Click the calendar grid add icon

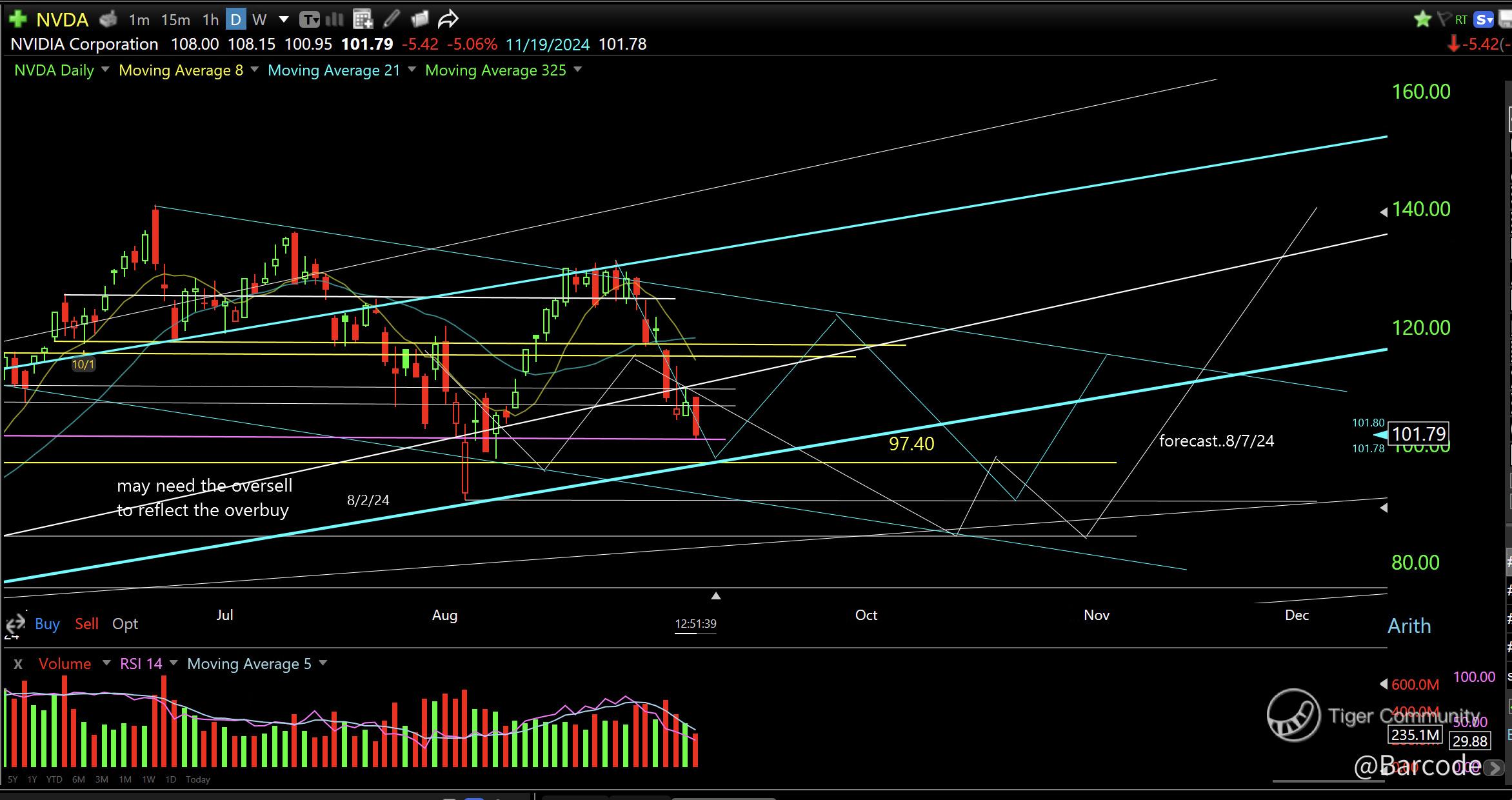point(363,19)
